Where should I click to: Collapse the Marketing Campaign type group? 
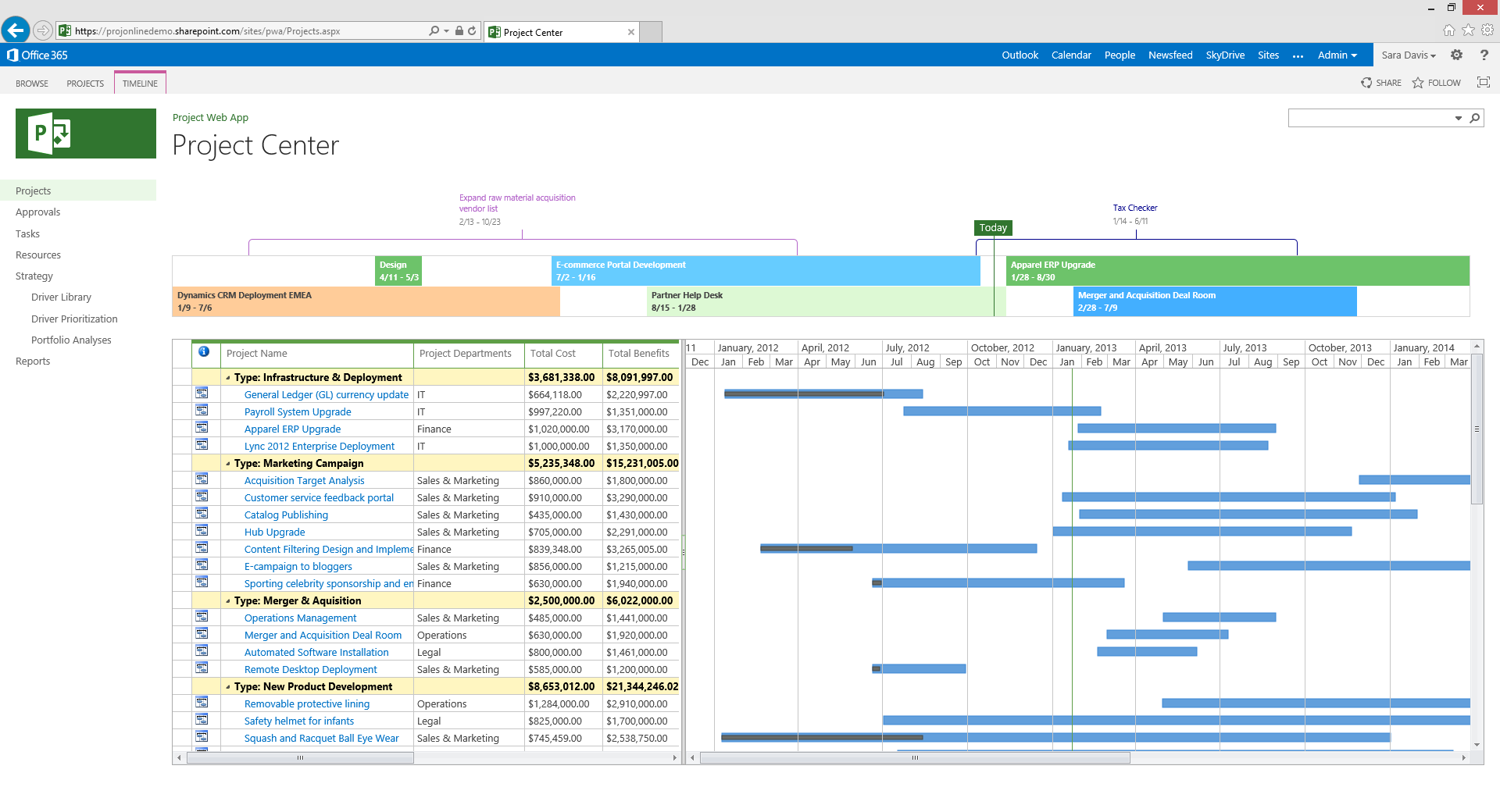click(228, 464)
